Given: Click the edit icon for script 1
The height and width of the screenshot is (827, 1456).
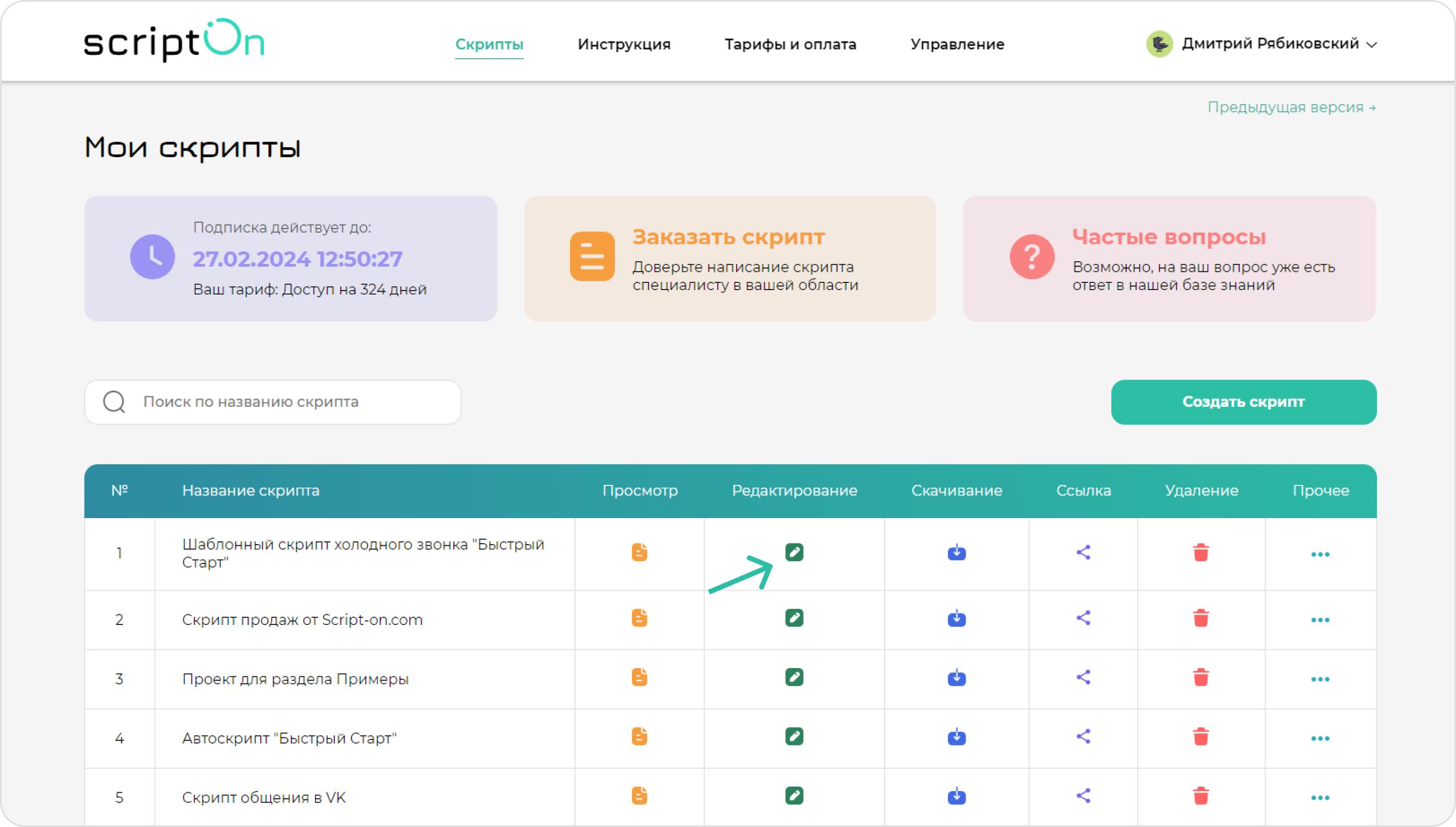Looking at the screenshot, I should (x=794, y=552).
